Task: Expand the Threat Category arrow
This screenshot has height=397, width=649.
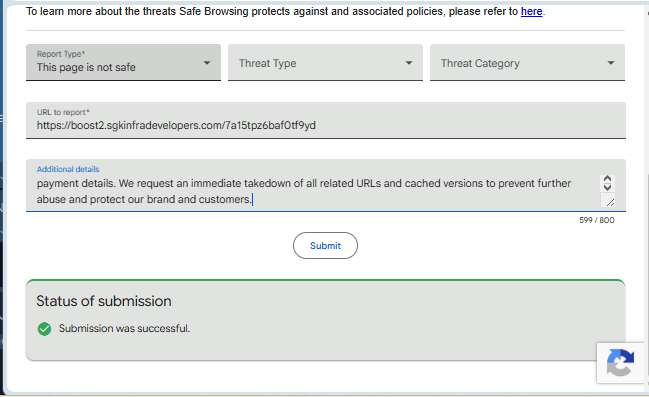Action: (x=611, y=63)
